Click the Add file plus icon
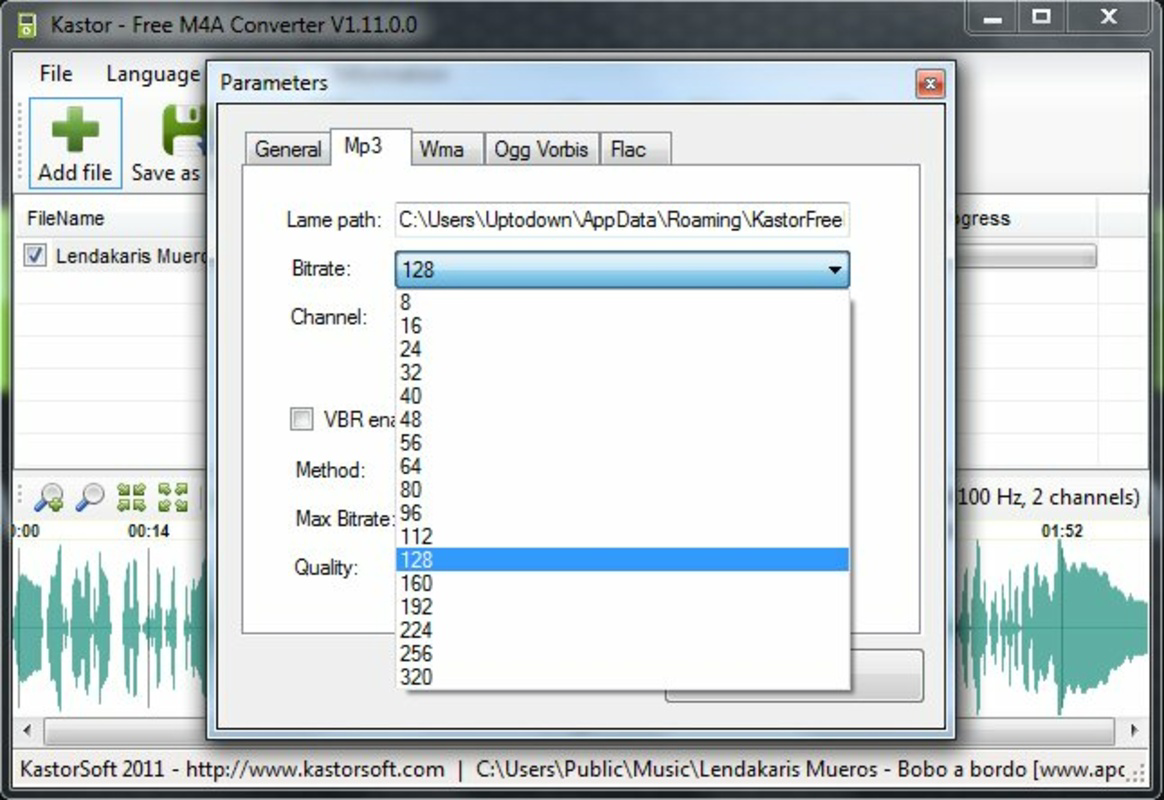Image resolution: width=1164 pixels, height=800 pixels. pyautogui.click(x=75, y=130)
